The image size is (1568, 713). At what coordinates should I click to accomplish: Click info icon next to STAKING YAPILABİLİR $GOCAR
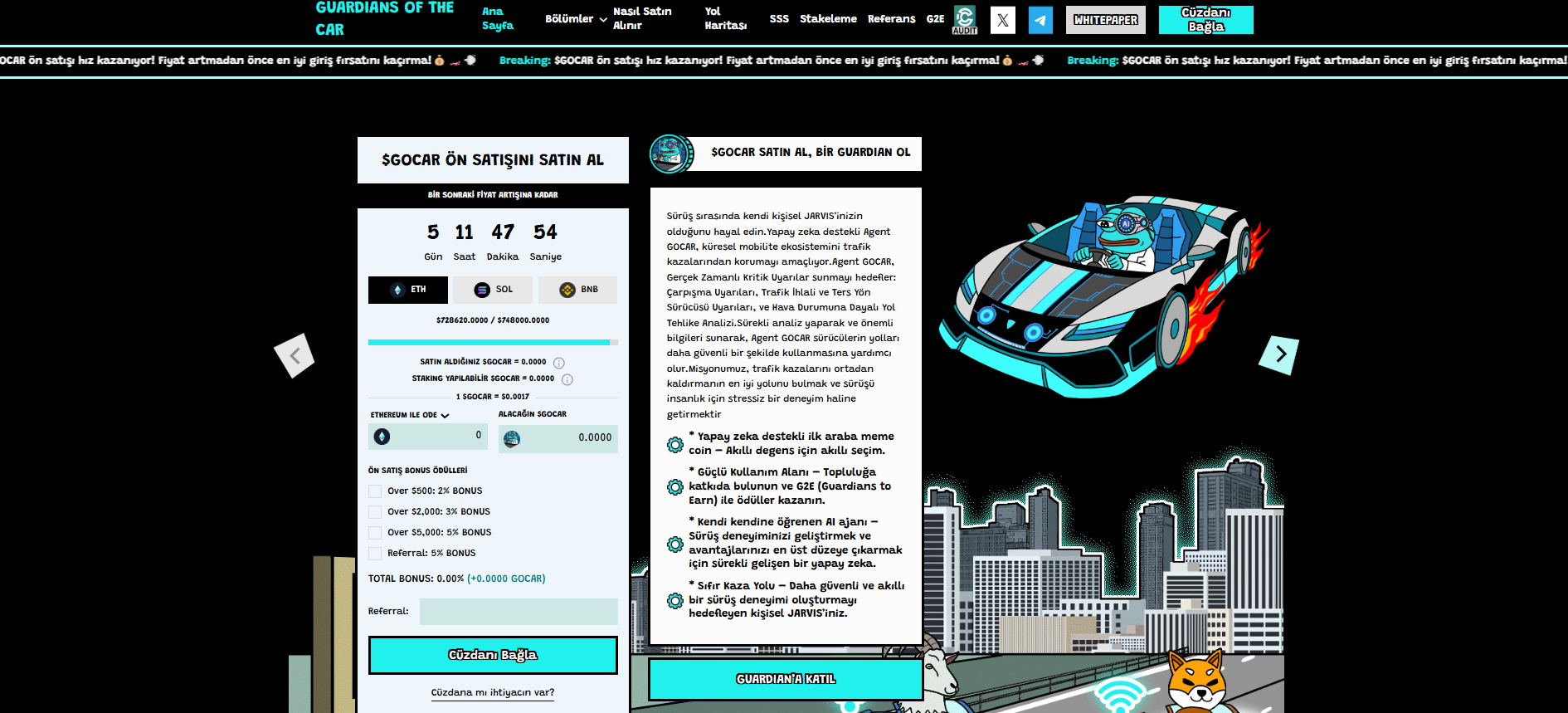click(x=567, y=379)
